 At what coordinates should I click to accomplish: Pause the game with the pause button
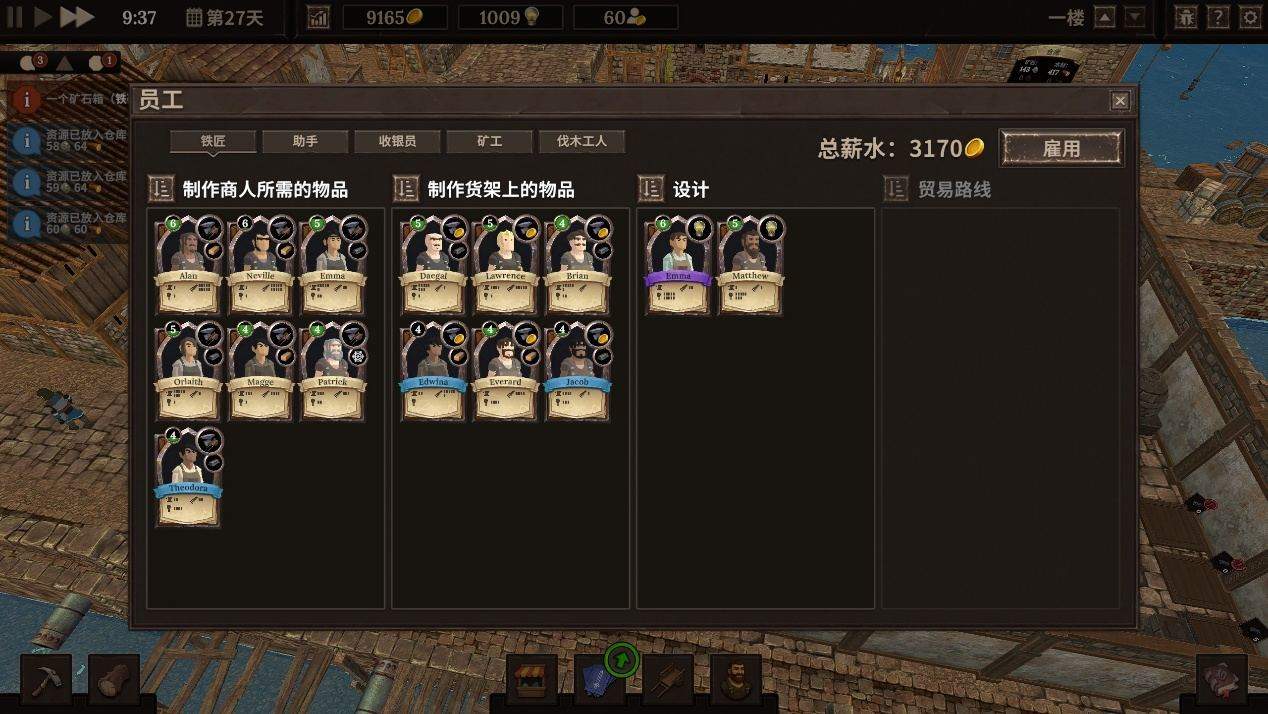pos(15,17)
